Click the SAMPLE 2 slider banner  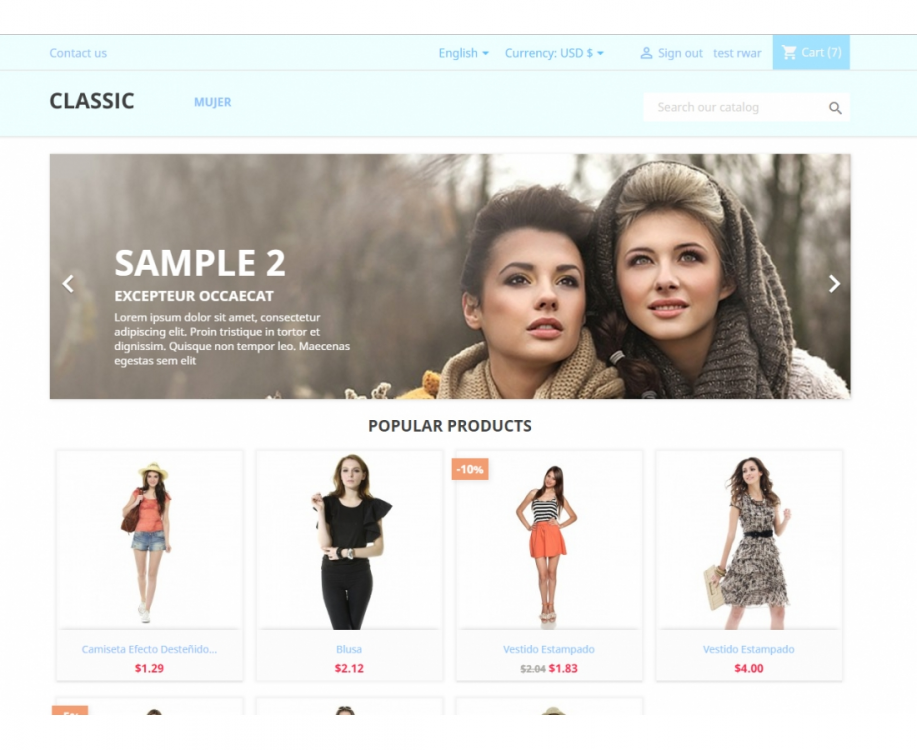[450, 277]
